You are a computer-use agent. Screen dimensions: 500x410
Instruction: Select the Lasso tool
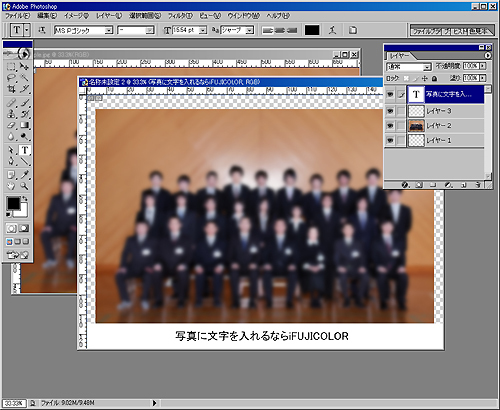11,78
